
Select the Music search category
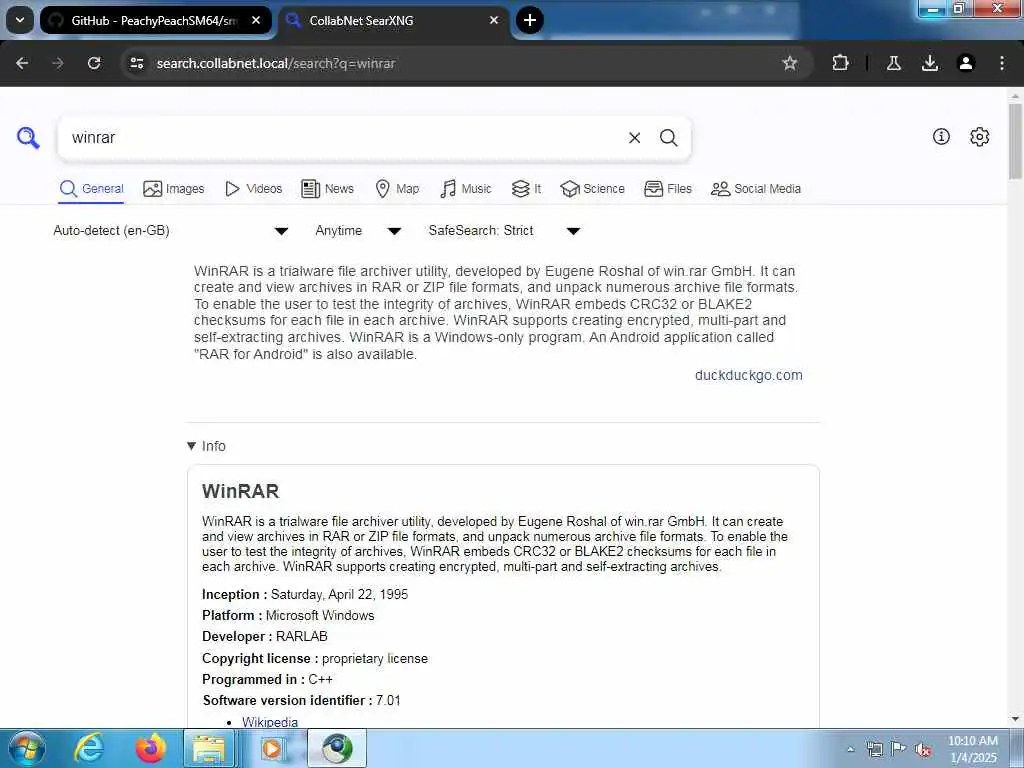tap(466, 189)
